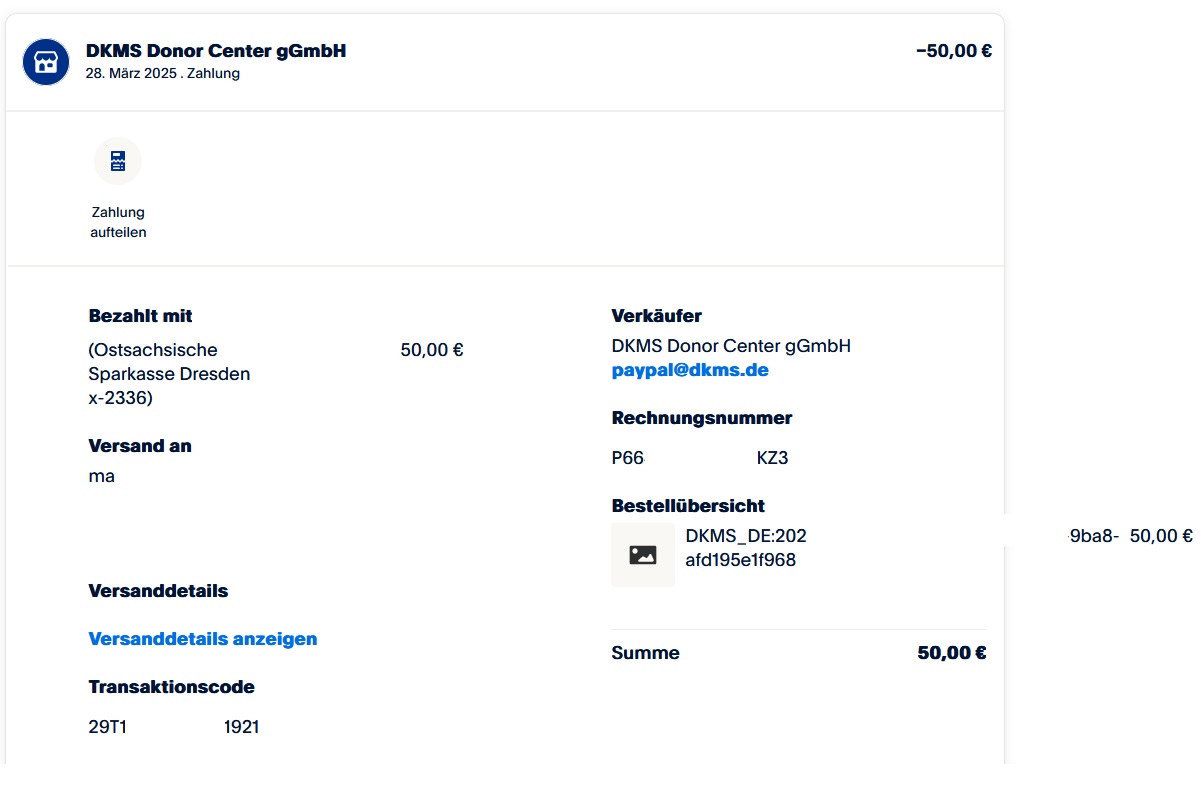Click the DKMS_DE order item description
This screenshot has height=792, width=1201.
tap(745, 547)
